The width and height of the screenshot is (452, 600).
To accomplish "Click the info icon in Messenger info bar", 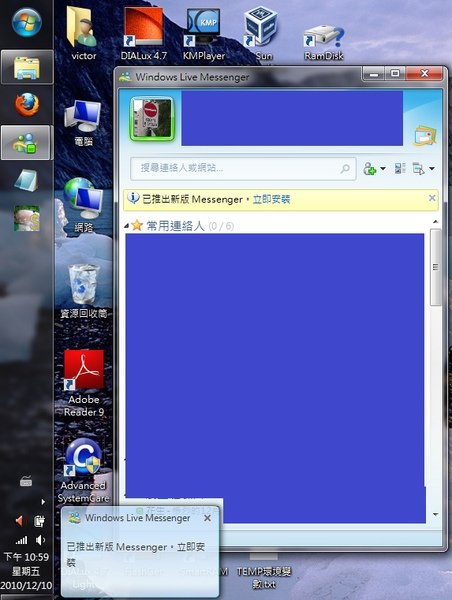I will 133,198.
